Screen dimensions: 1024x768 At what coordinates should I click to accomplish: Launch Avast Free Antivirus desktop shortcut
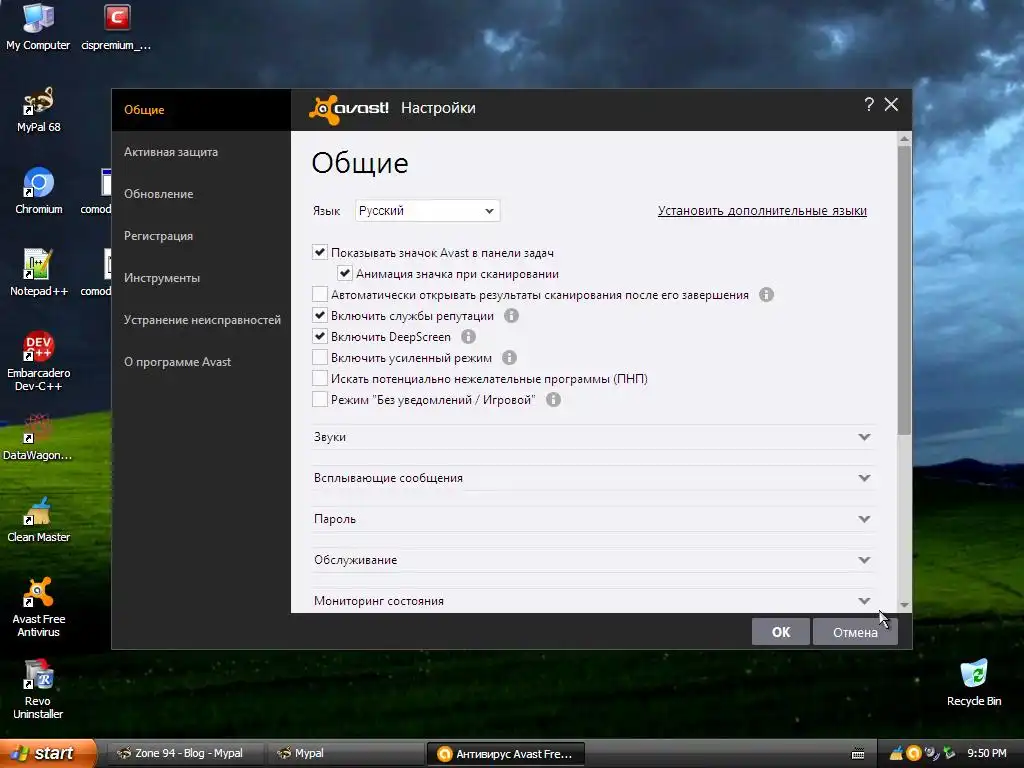point(38,607)
